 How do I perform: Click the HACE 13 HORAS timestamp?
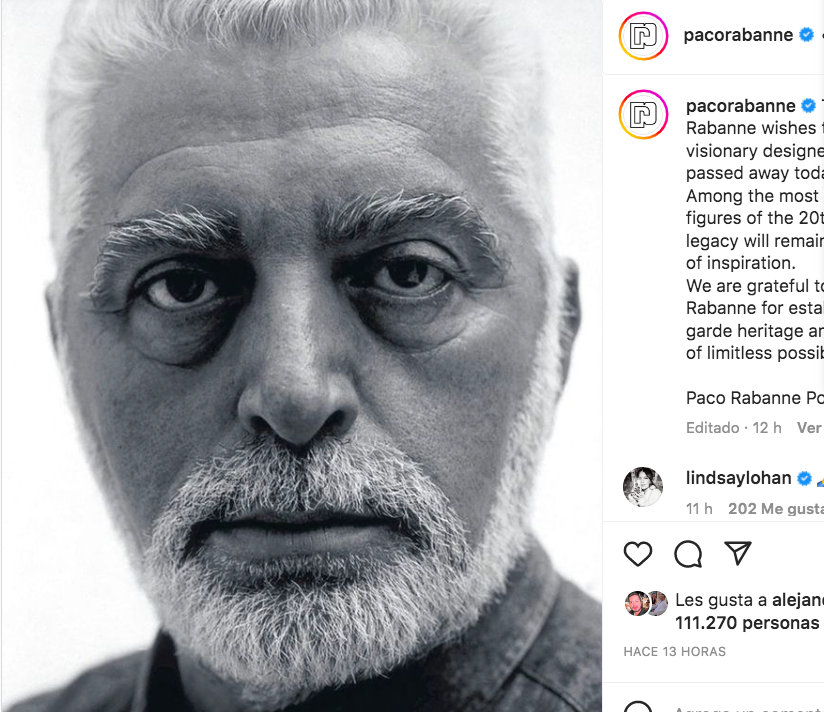click(x=674, y=652)
